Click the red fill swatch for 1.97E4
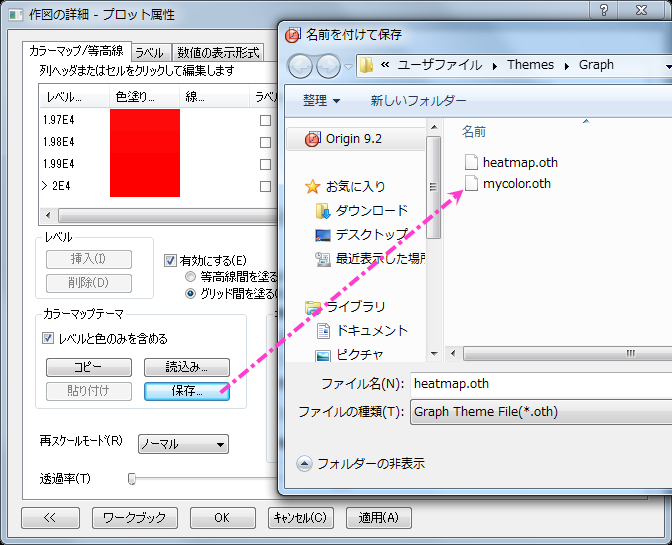Screen dimensions: 672x545 coord(145,120)
